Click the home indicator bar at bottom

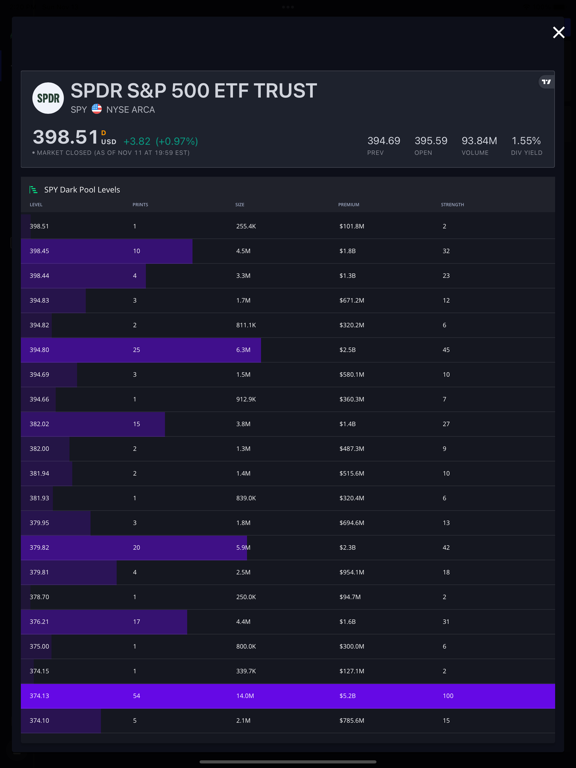click(x=288, y=762)
